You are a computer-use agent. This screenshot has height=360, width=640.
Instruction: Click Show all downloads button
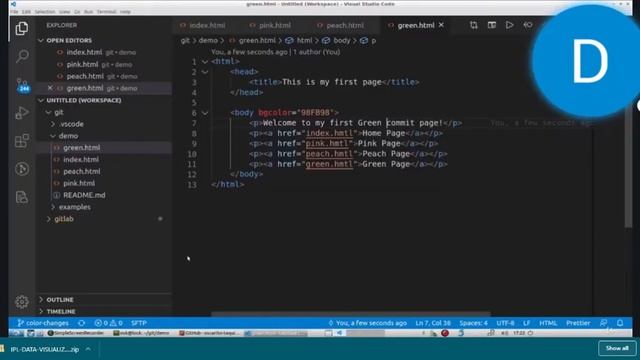click(x=617, y=348)
